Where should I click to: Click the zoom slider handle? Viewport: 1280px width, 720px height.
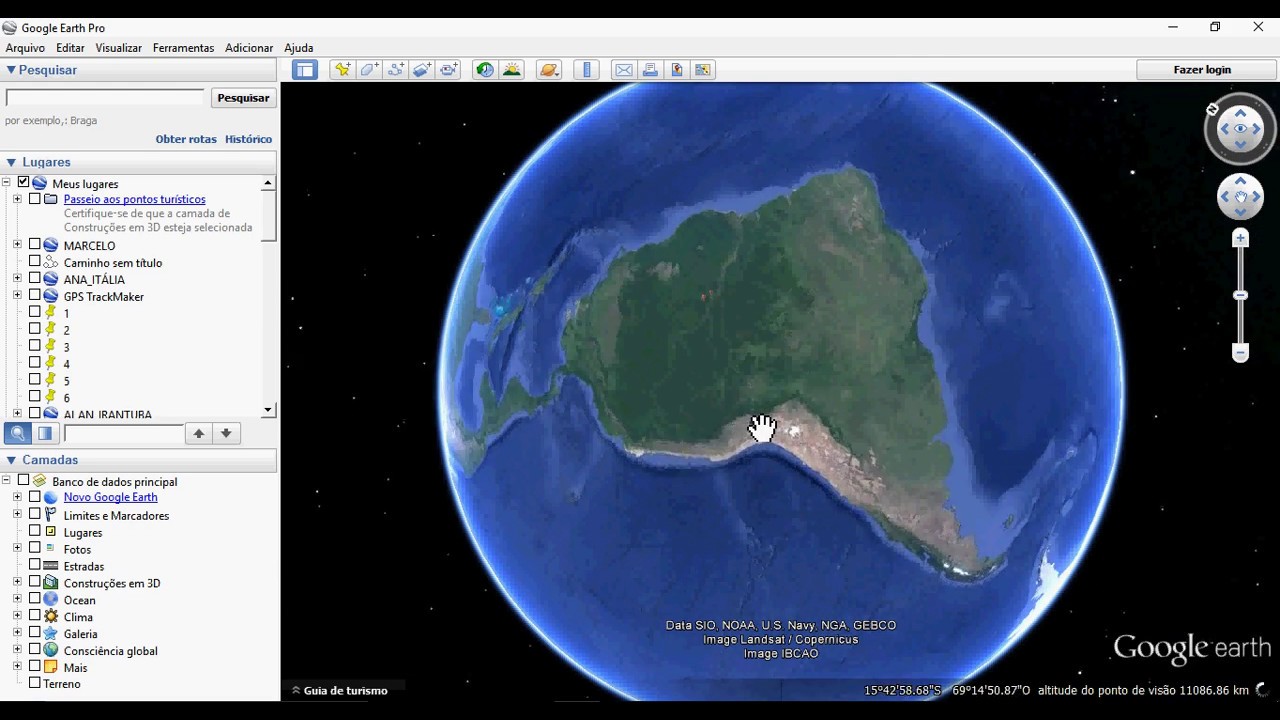pyautogui.click(x=1240, y=295)
